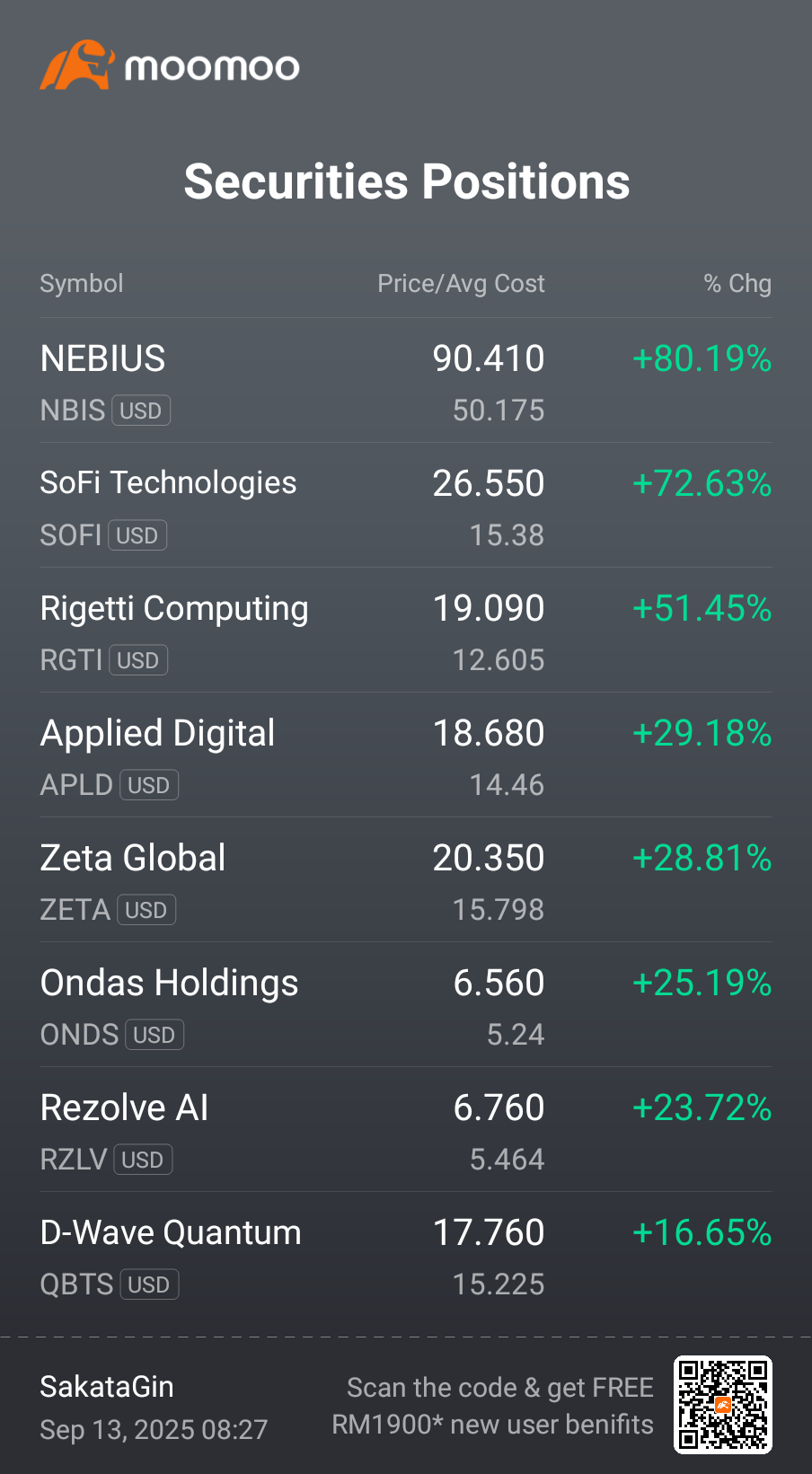The height and width of the screenshot is (1474, 812).
Task: Click the USD badge next to RGTI
Action: point(138,660)
